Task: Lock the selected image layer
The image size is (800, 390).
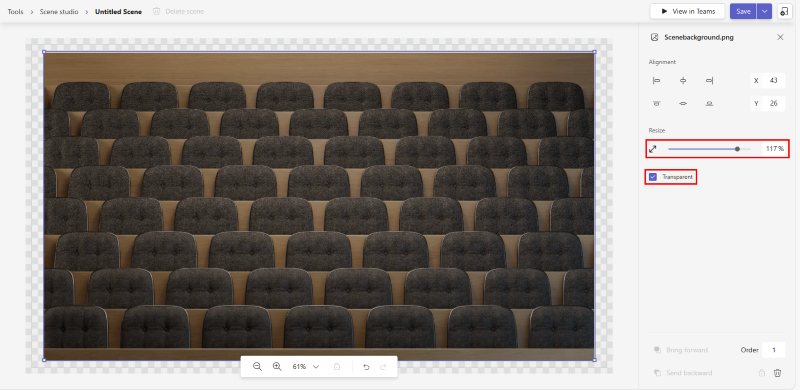Action: [x=762, y=373]
